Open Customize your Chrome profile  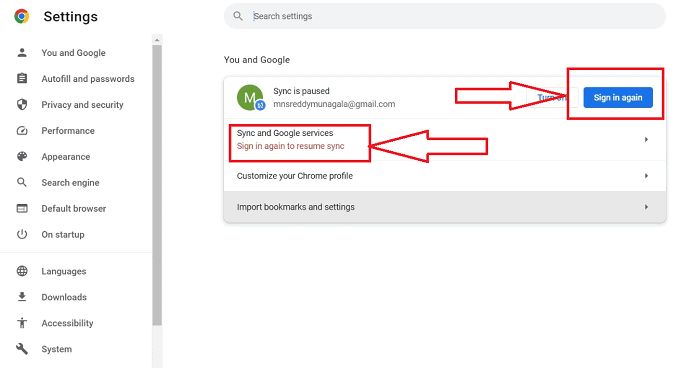(x=445, y=176)
